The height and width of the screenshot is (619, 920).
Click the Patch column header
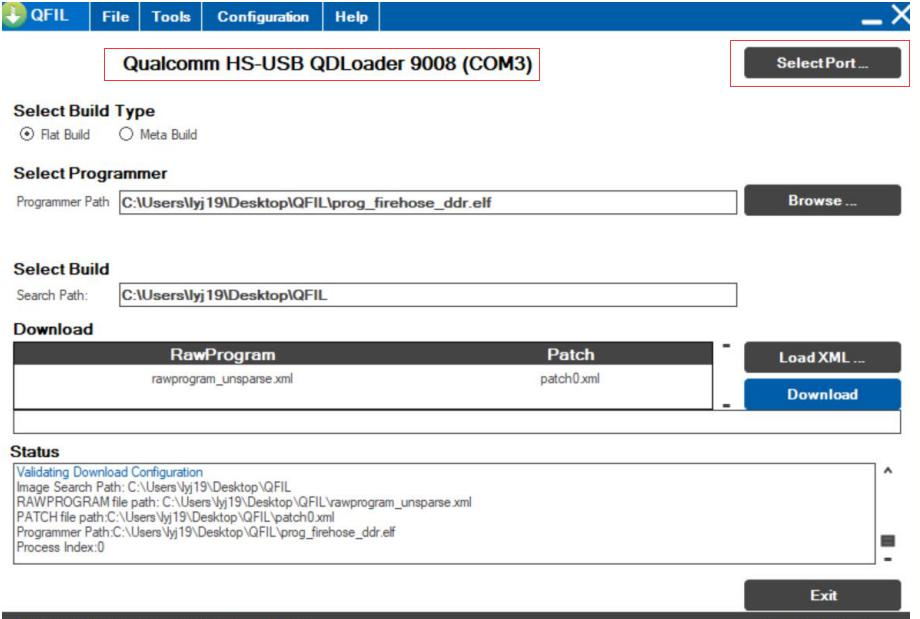click(570, 354)
